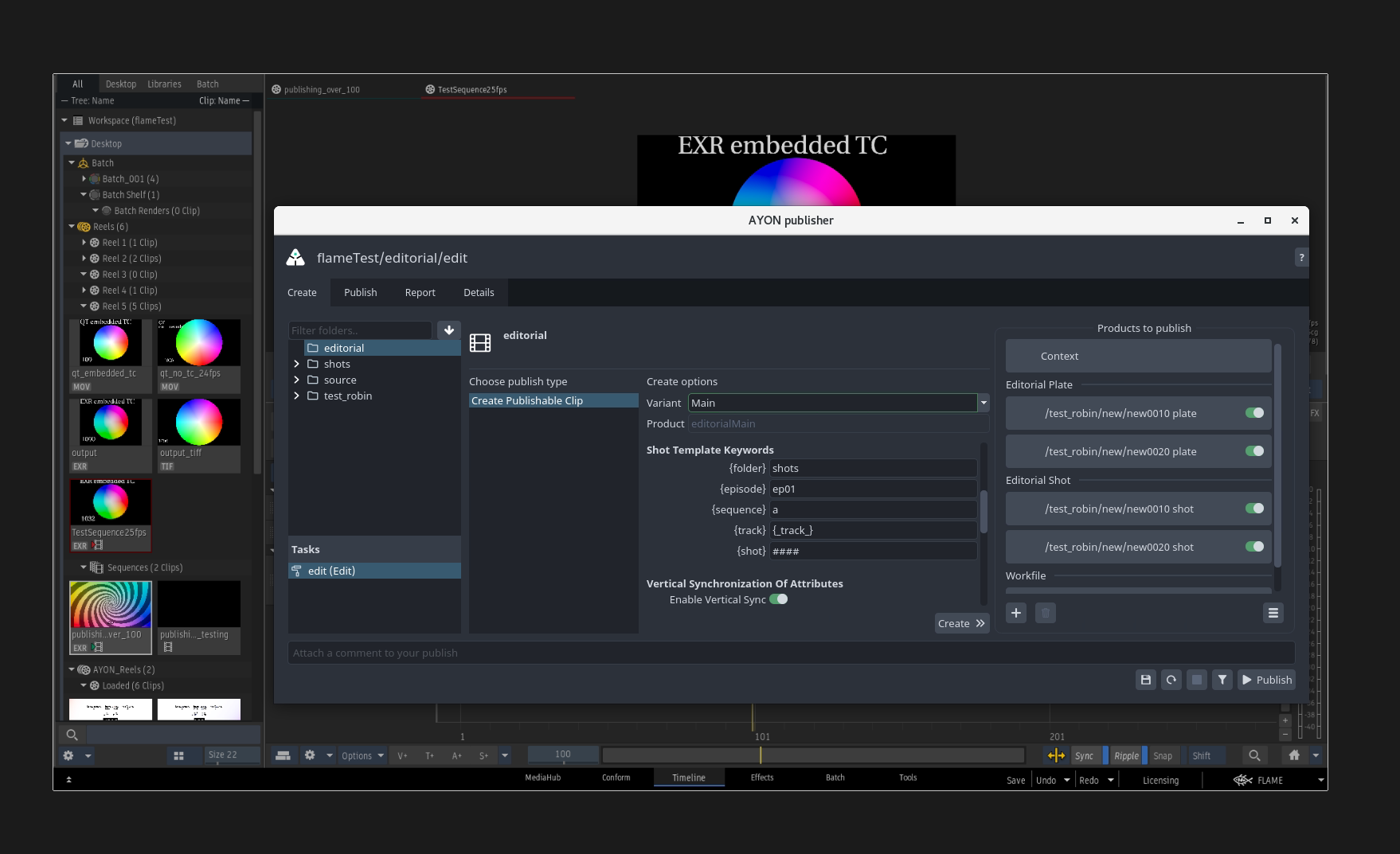Click the timeline search magnifier icon
This screenshot has height=854, width=1400.
(1254, 755)
